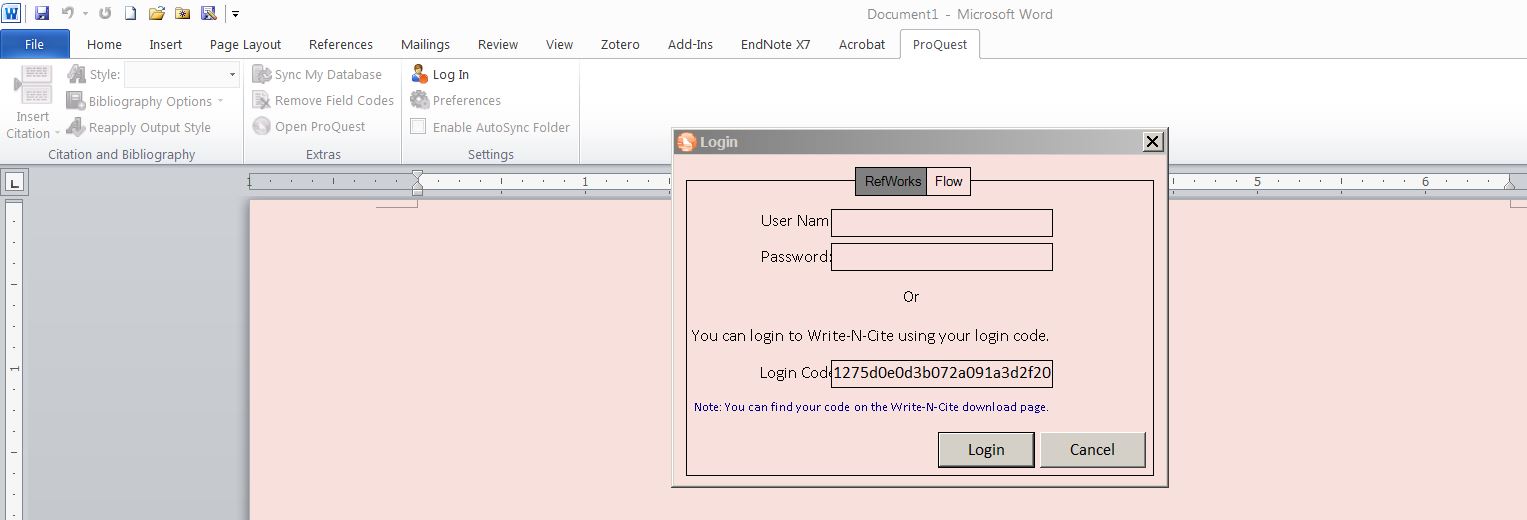Expand the Bibliography Options arrow
This screenshot has width=1527, height=520.
[x=220, y=102]
